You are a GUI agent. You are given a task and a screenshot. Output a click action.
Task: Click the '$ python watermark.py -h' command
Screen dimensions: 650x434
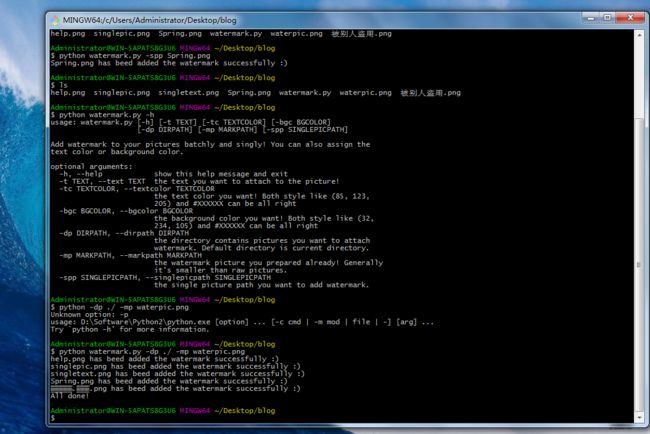tap(102, 115)
